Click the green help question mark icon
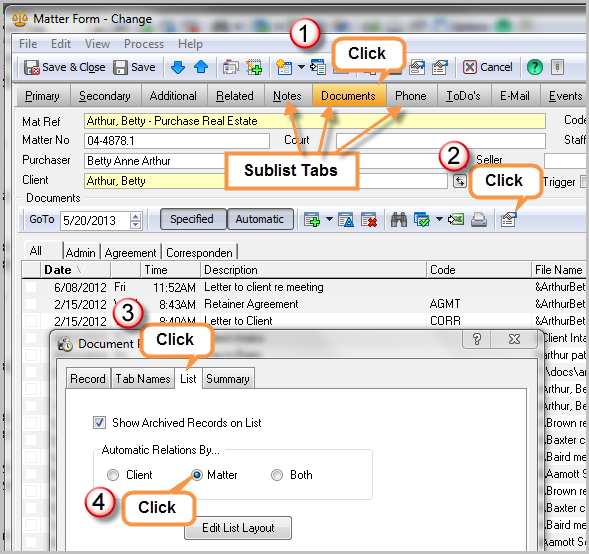 535,67
